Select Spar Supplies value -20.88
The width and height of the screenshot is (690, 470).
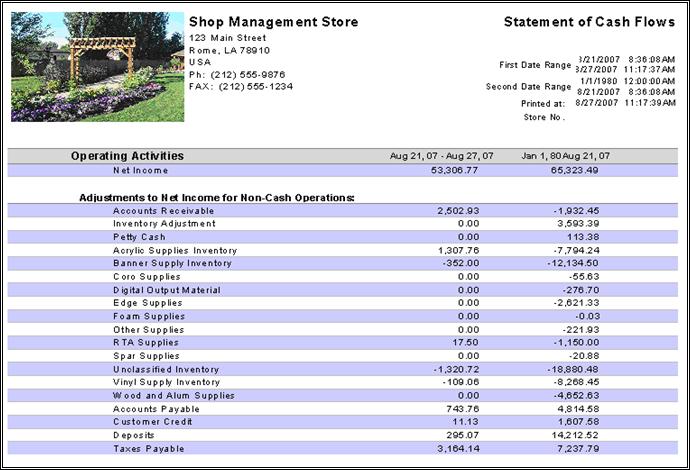584,356
